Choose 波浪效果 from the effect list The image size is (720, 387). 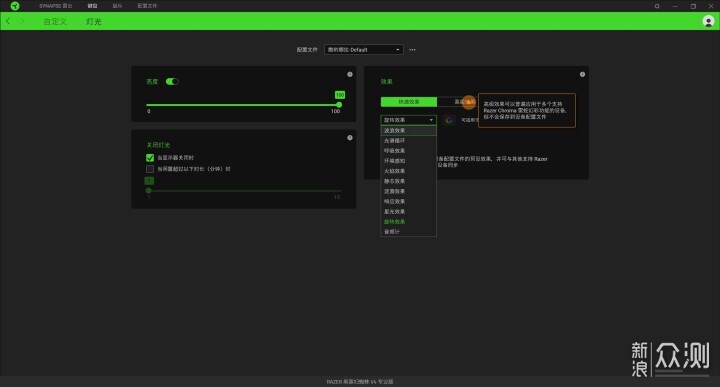tap(408, 130)
